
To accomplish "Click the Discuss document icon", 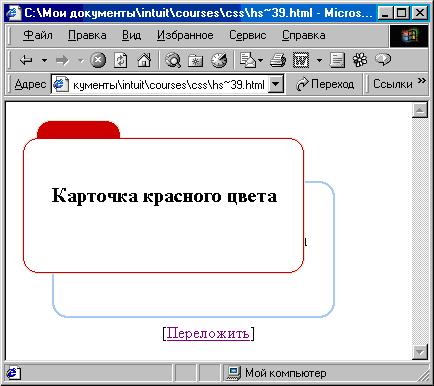I will click(x=337, y=60).
